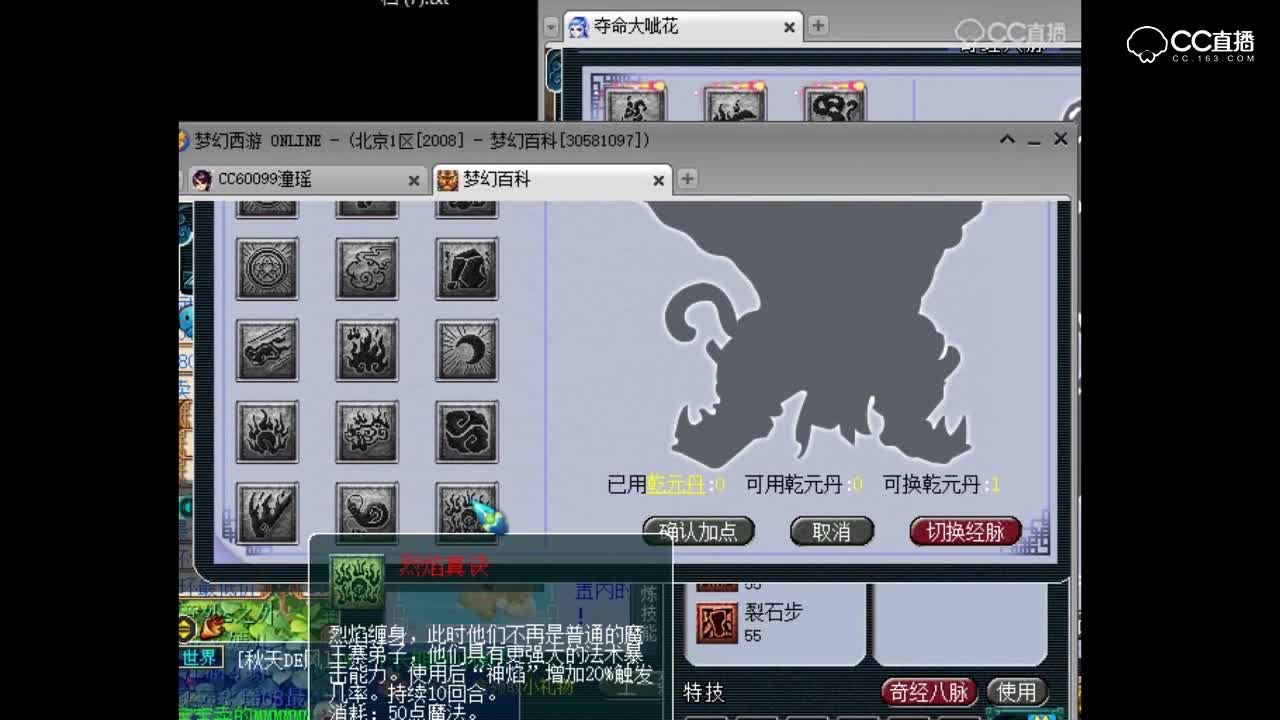Select the 烈焰真诀 skill under the cursor

pos(467,513)
